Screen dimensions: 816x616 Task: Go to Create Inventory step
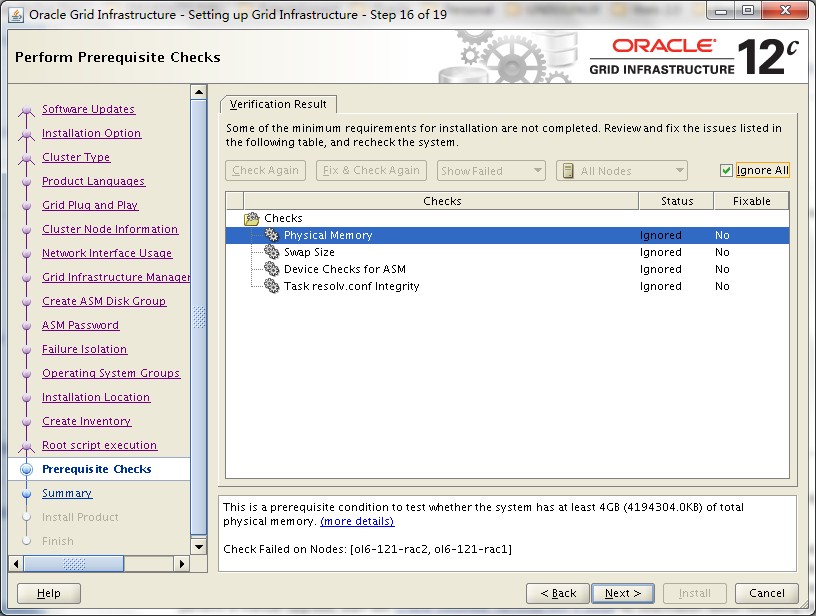tap(86, 421)
